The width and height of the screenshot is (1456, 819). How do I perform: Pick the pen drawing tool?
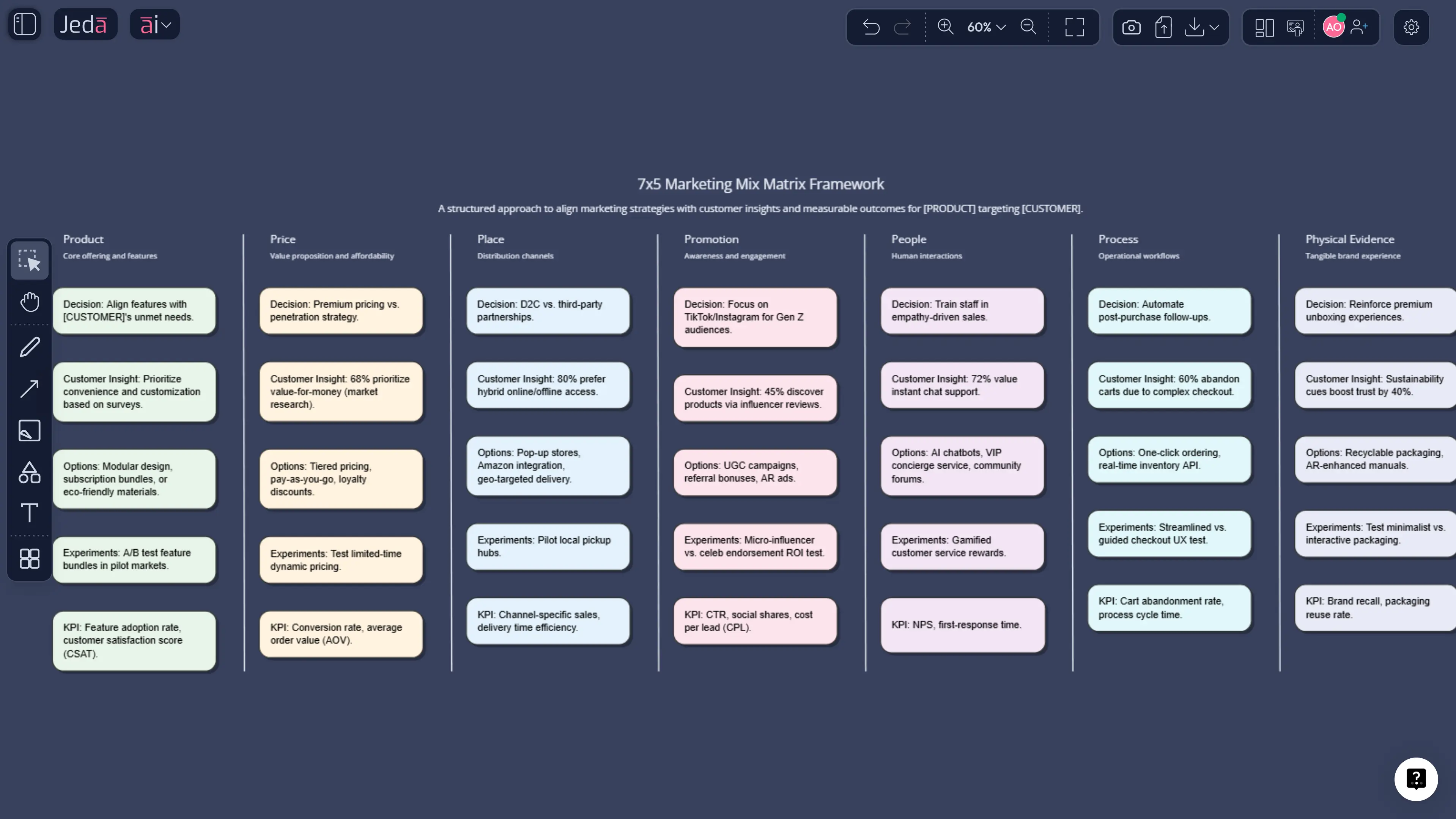(x=29, y=346)
